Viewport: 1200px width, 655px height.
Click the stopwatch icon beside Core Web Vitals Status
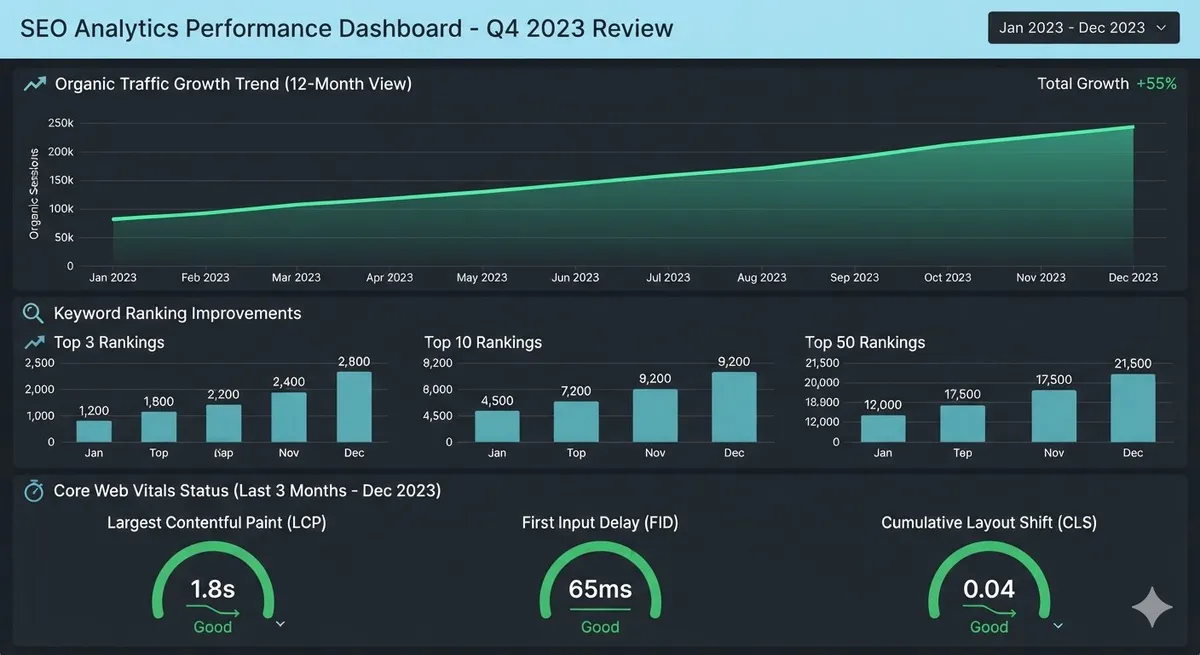pos(34,490)
